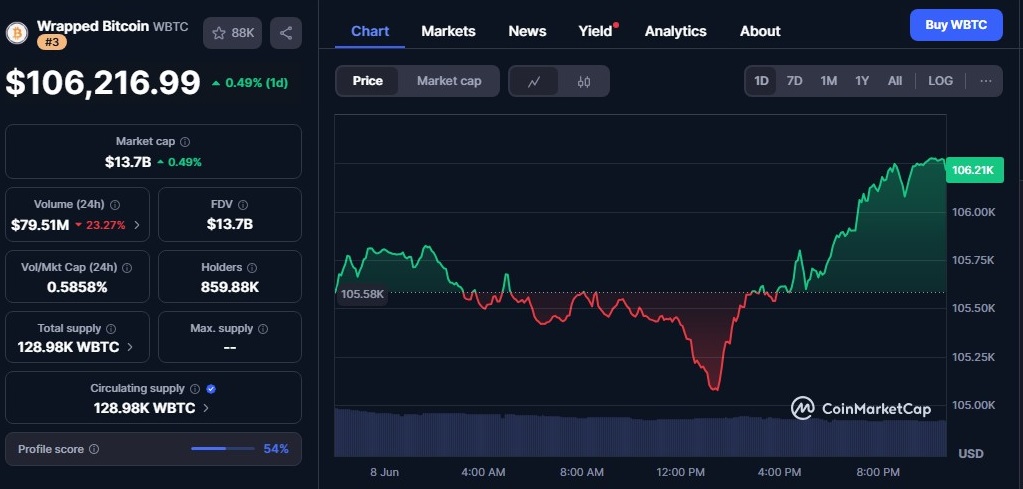The width and height of the screenshot is (1023, 489).
Task: Switch to candlestick chart view icon
Action: coord(584,82)
